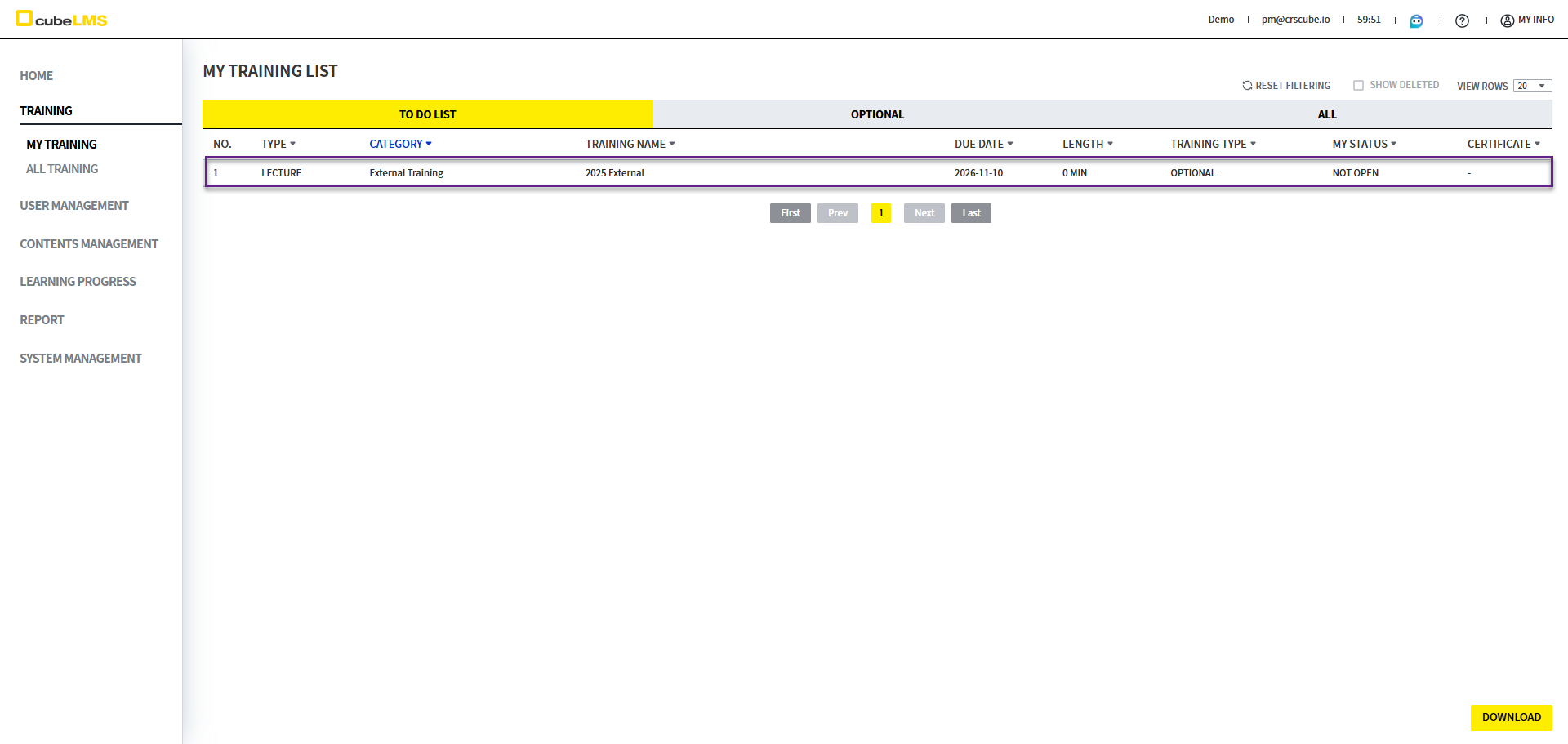Switch to the All tab
This screenshot has height=744, width=1568.
pyautogui.click(x=1326, y=114)
